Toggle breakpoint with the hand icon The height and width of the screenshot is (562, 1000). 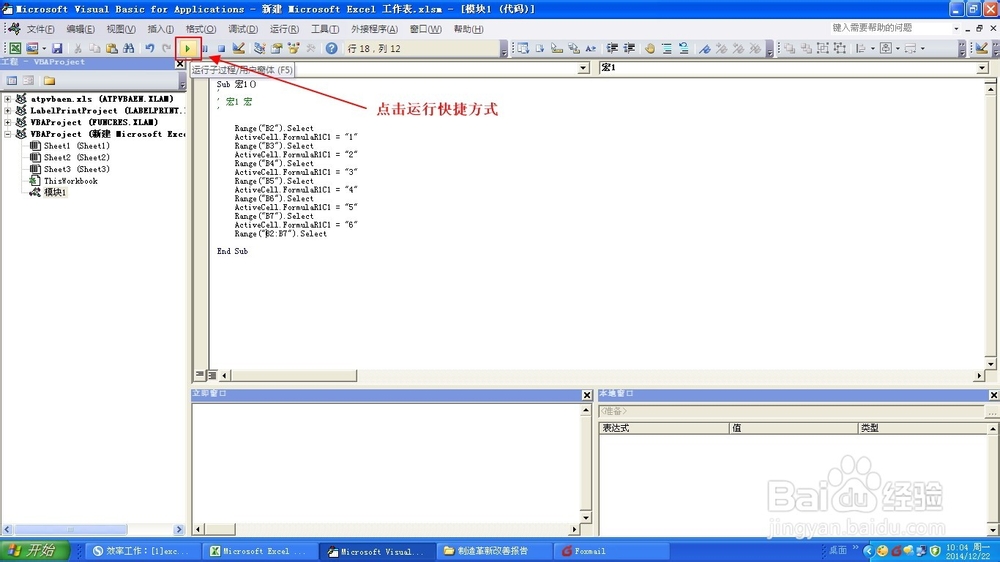click(650, 48)
